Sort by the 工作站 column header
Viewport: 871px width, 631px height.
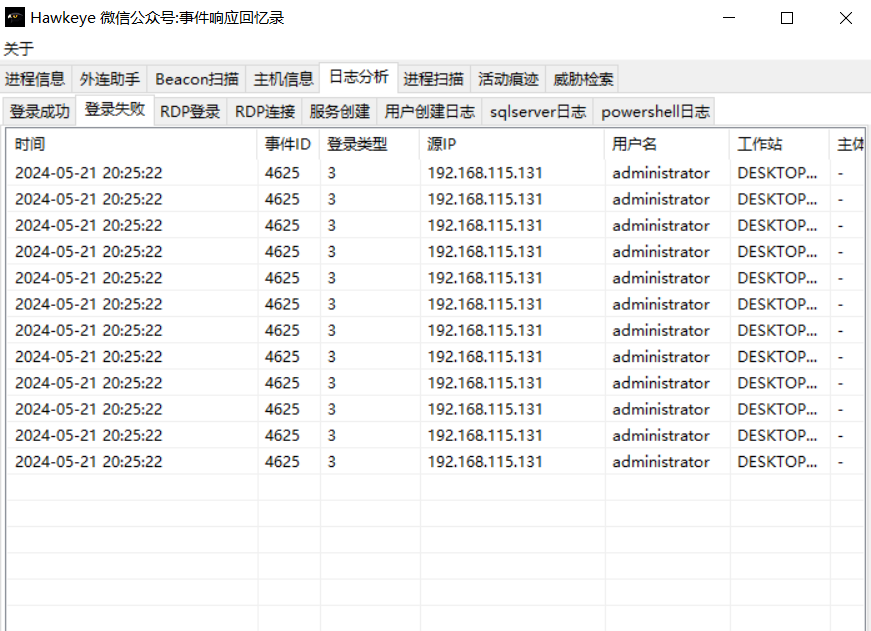coord(779,144)
